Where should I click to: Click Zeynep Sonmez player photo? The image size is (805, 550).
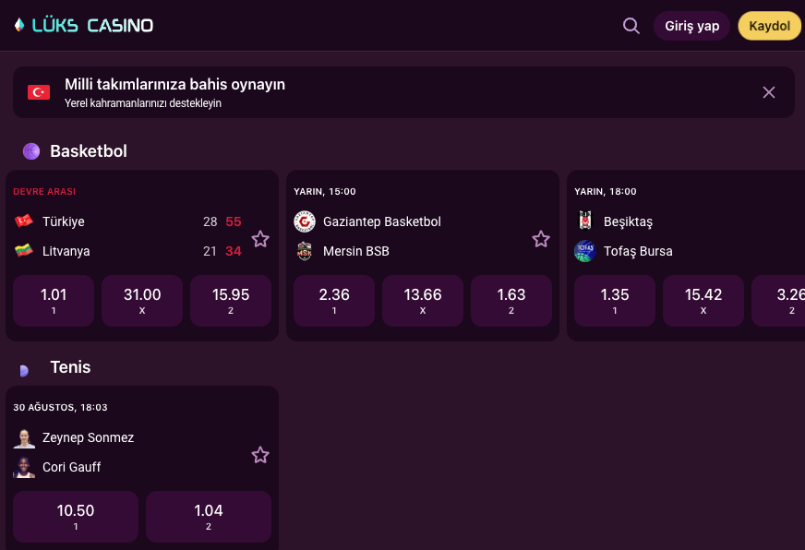[24, 438]
